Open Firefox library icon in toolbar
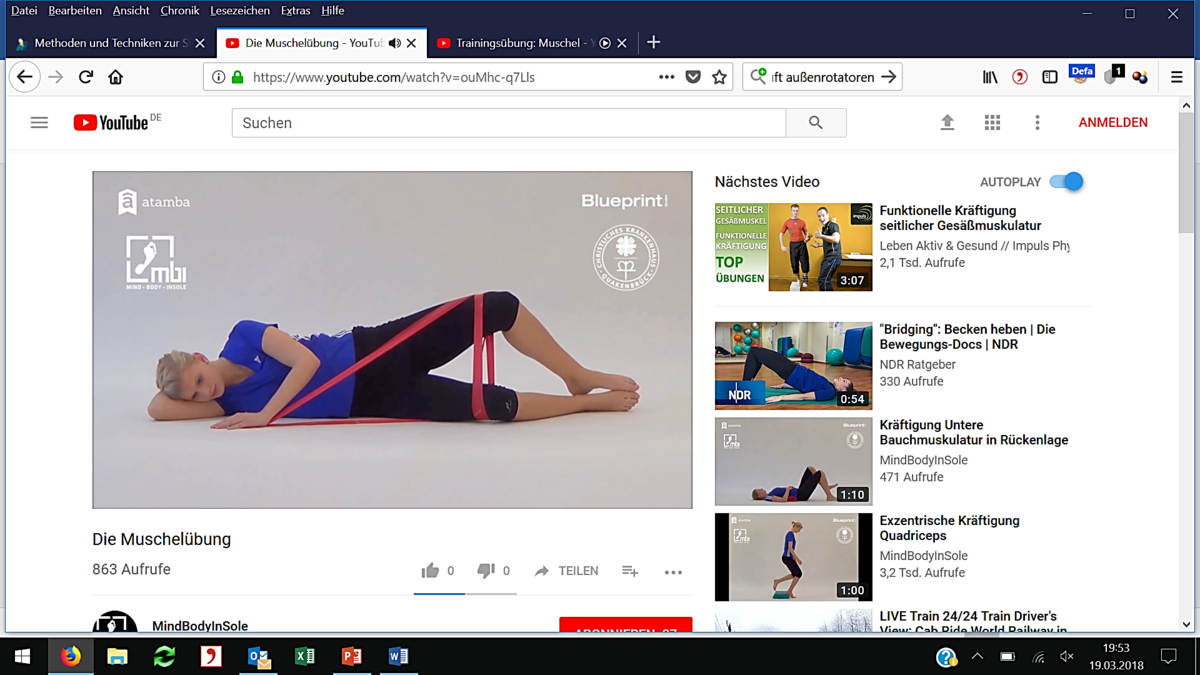The image size is (1200, 675). point(990,77)
